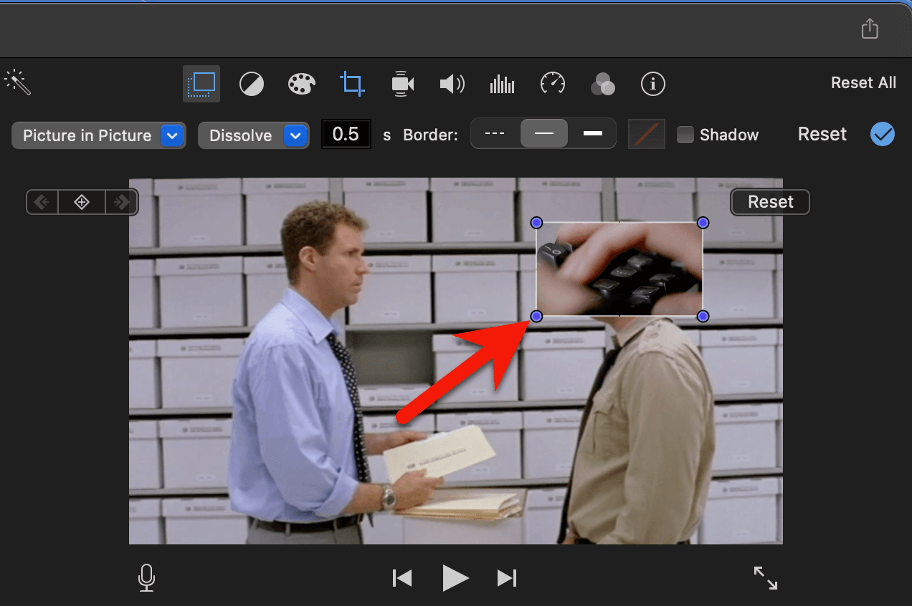
Task: Open the border color swatch
Action: point(646,134)
